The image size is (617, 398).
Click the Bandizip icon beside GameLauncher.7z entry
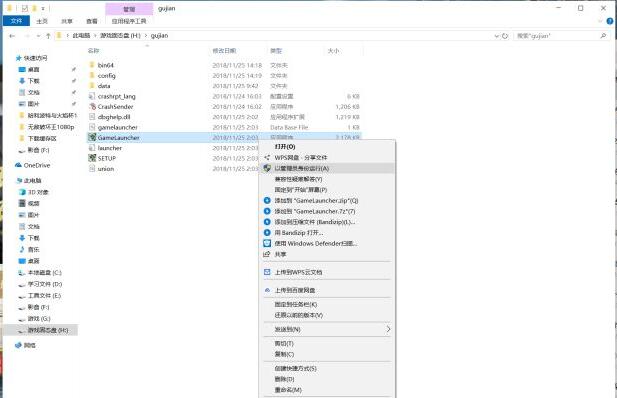pos(267,211)
